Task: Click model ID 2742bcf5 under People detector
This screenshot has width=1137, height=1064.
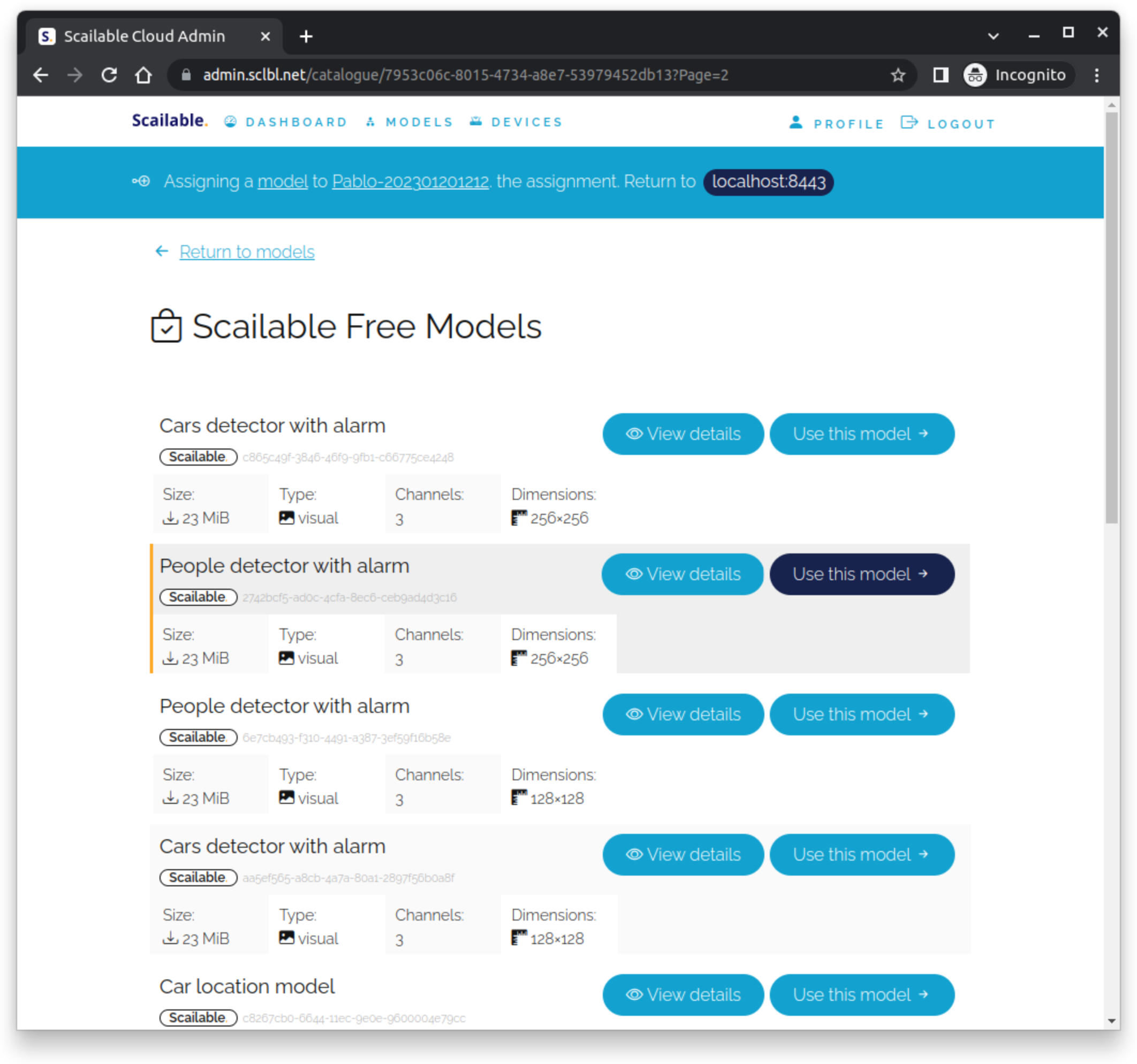Action: coord(350,597)
